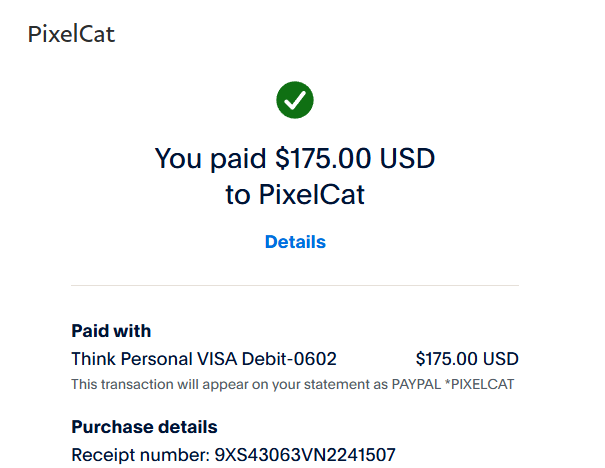Click the word "USD" in the main heading
605x468 pixels.
coord(410,158)
